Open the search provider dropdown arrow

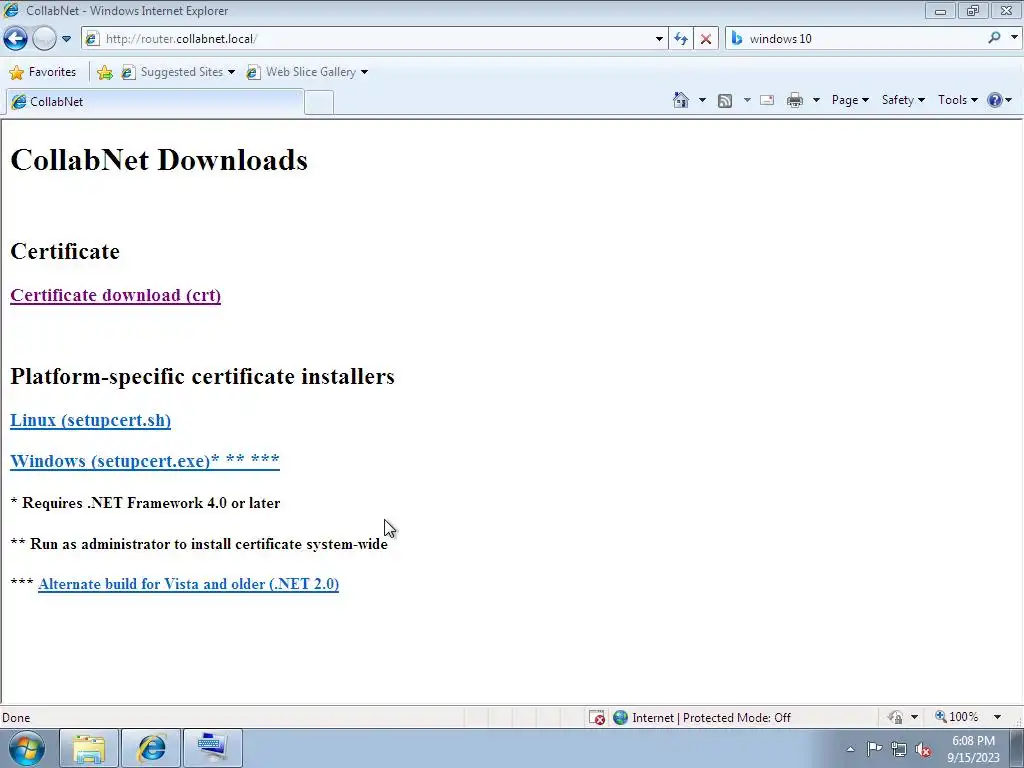[x=1014, y=38]
